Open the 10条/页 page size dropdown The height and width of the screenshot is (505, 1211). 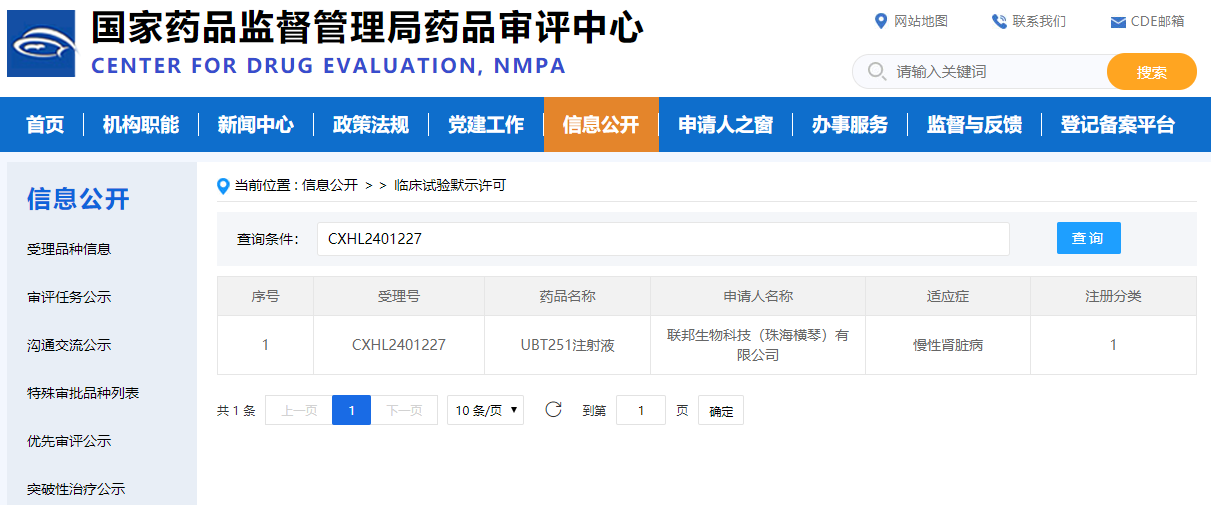point(485,410)
